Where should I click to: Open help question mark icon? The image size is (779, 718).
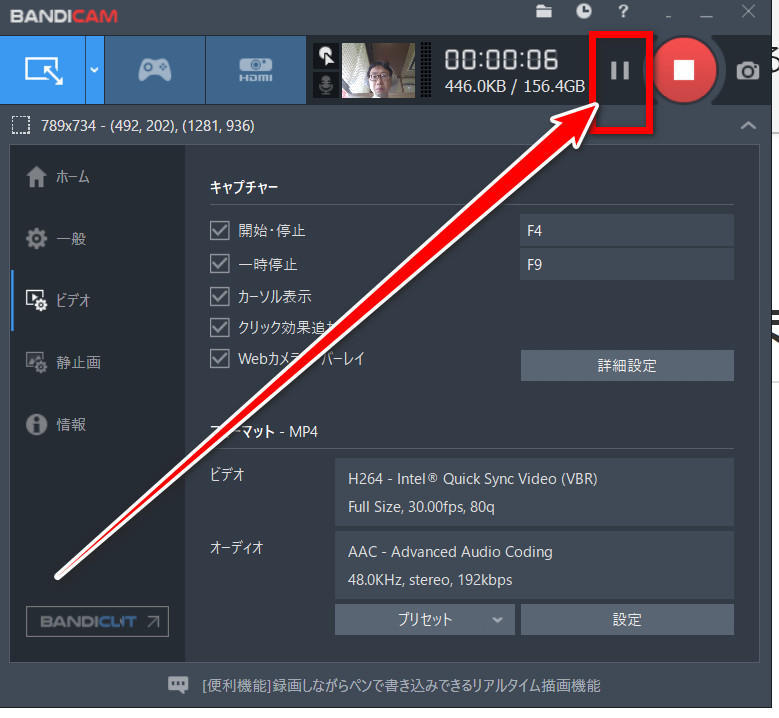pyautogui.click(x=623, y=11)
